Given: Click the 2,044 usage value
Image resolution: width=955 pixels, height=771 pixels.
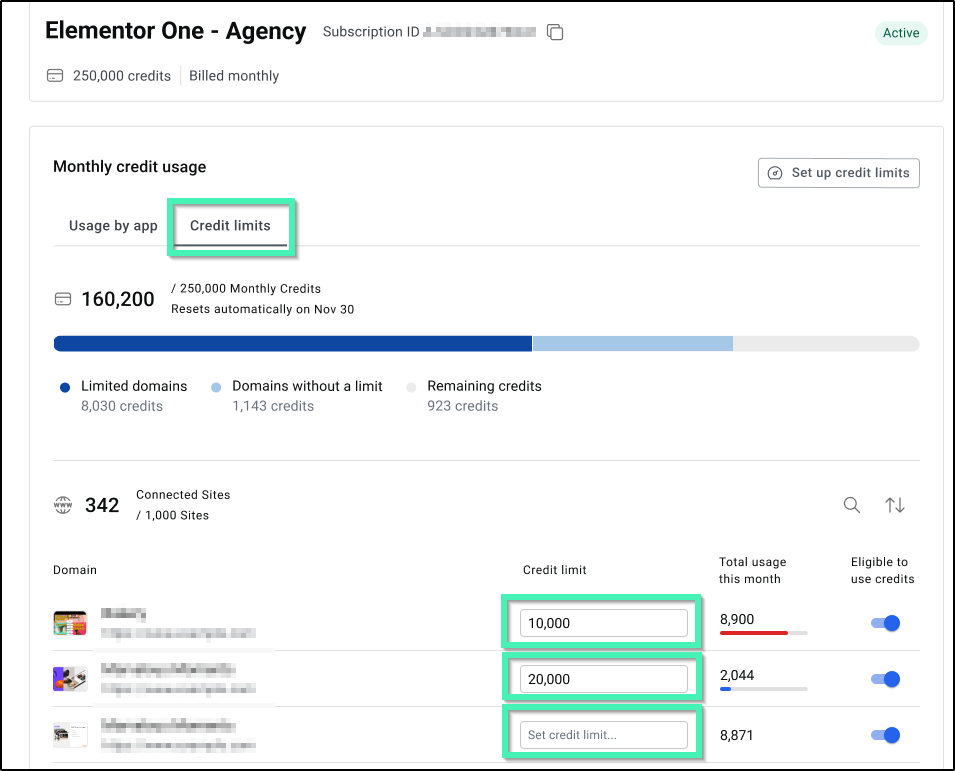Looking at the screenshot, I should [x=737, y=675].
